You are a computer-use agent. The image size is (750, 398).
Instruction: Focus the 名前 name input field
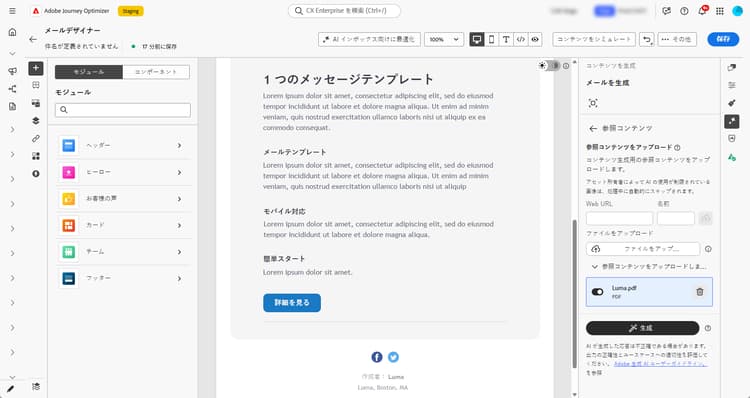tap(675, 219)
